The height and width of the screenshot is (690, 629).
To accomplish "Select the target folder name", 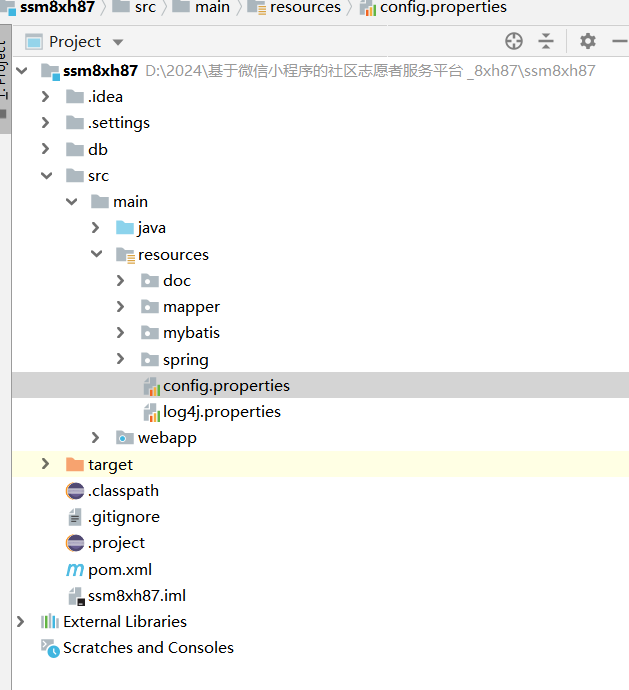I will [110, 465].
